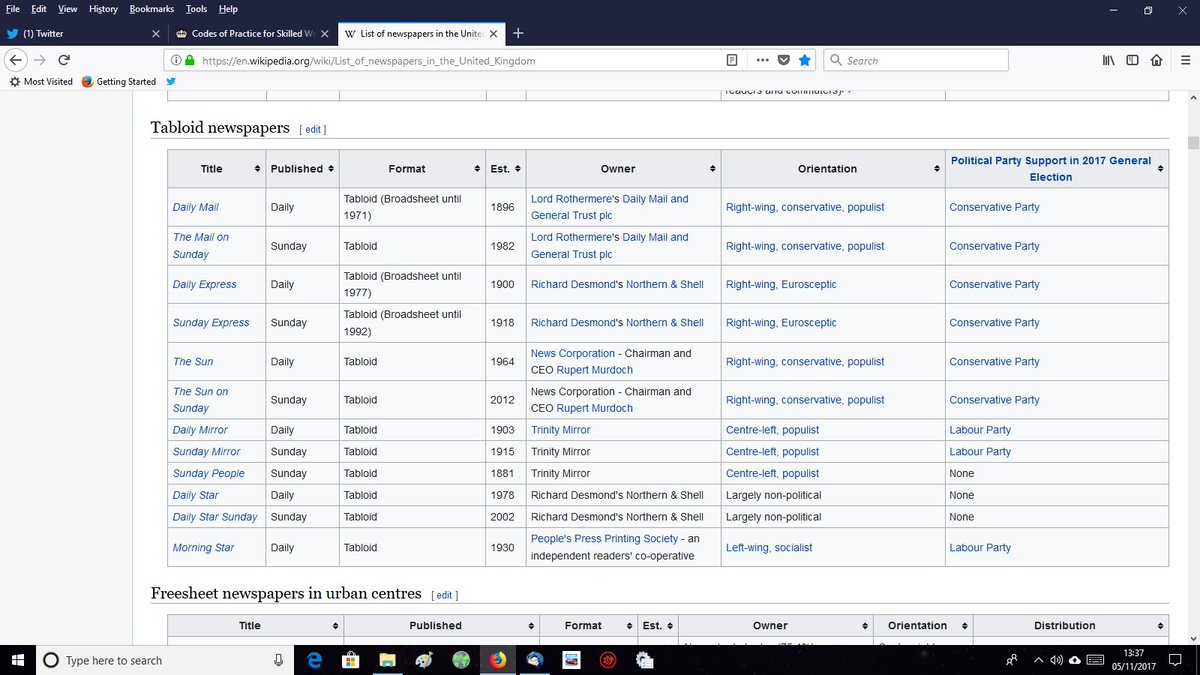Switch to Codes of Practice tab
The width and height of the screenshot is (1200, 675).
[252, 33]
